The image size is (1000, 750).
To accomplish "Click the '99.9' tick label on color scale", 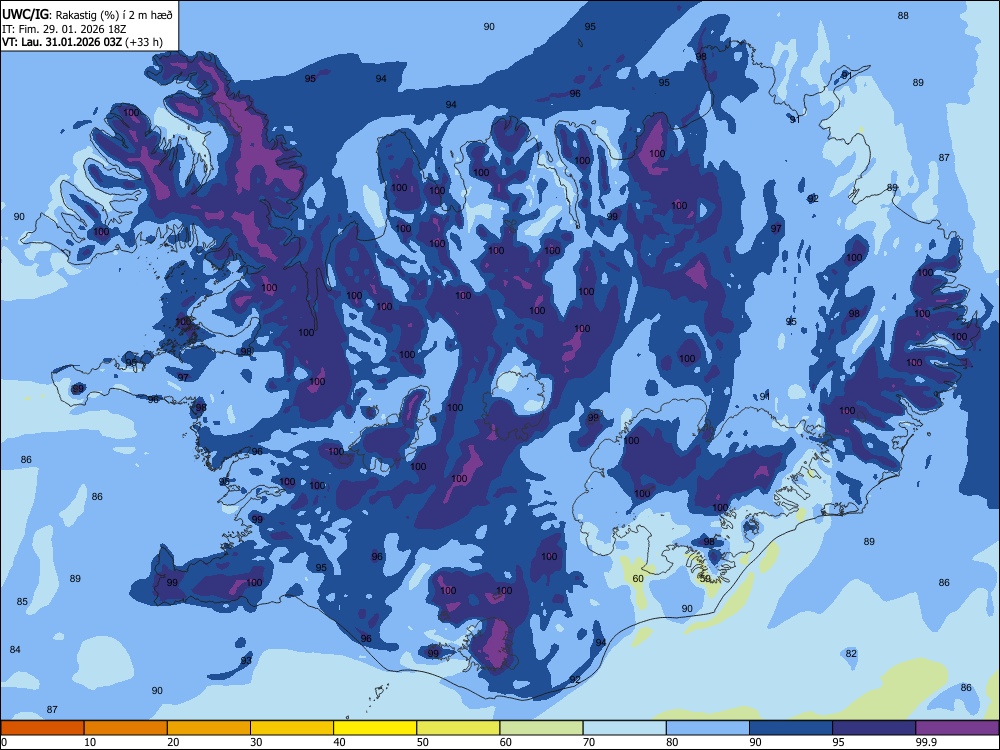I will (927, 742).
